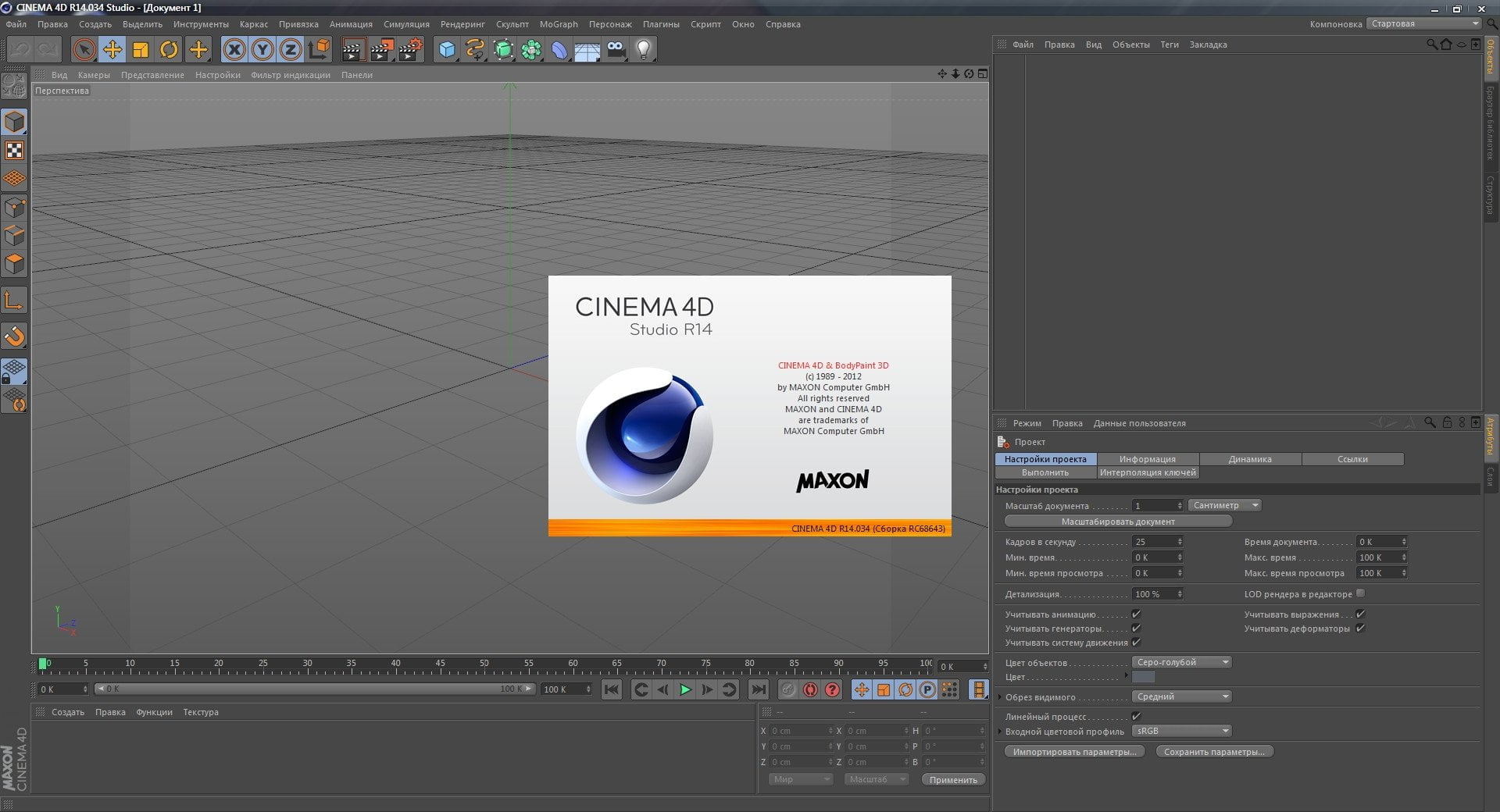Viewport: 1500px width, 812px height.
Task: Click the 'Цвет' color swatch
Action: [1143, 677]
